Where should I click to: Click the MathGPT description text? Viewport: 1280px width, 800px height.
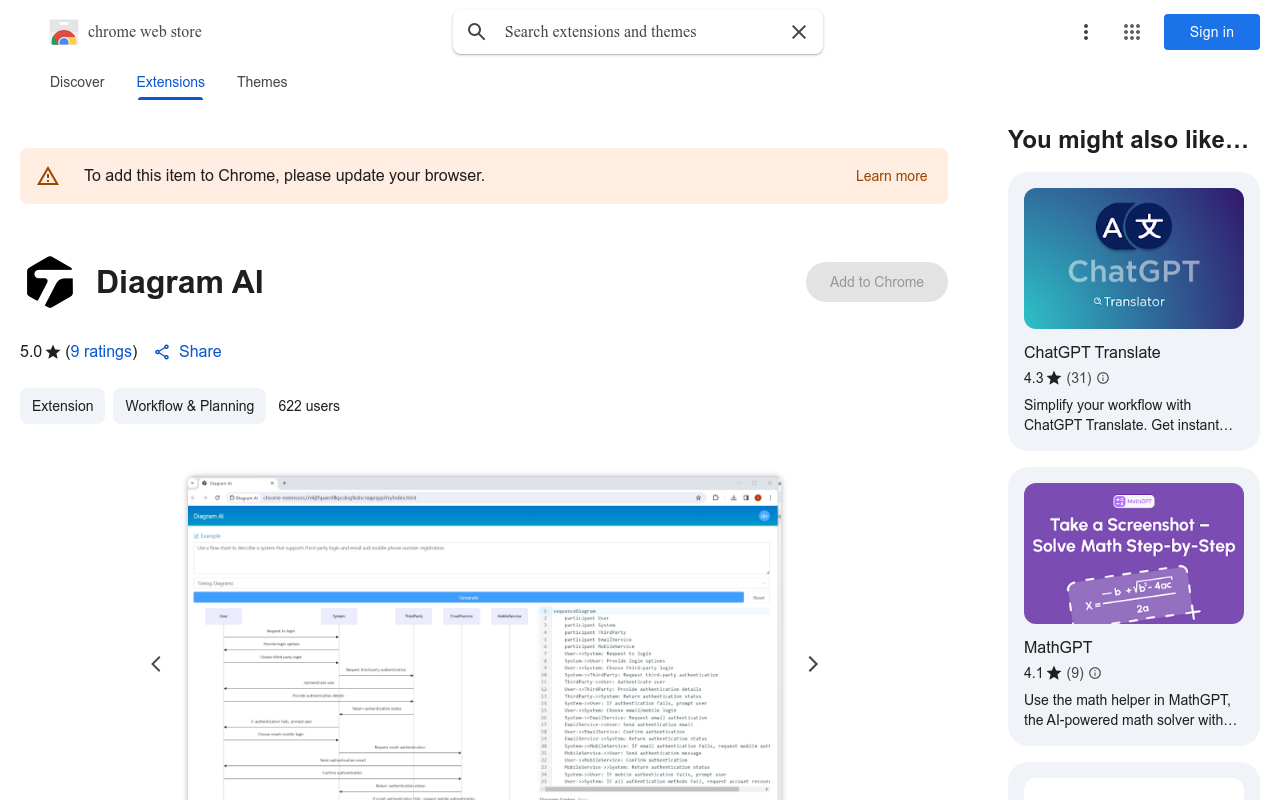1130,710
